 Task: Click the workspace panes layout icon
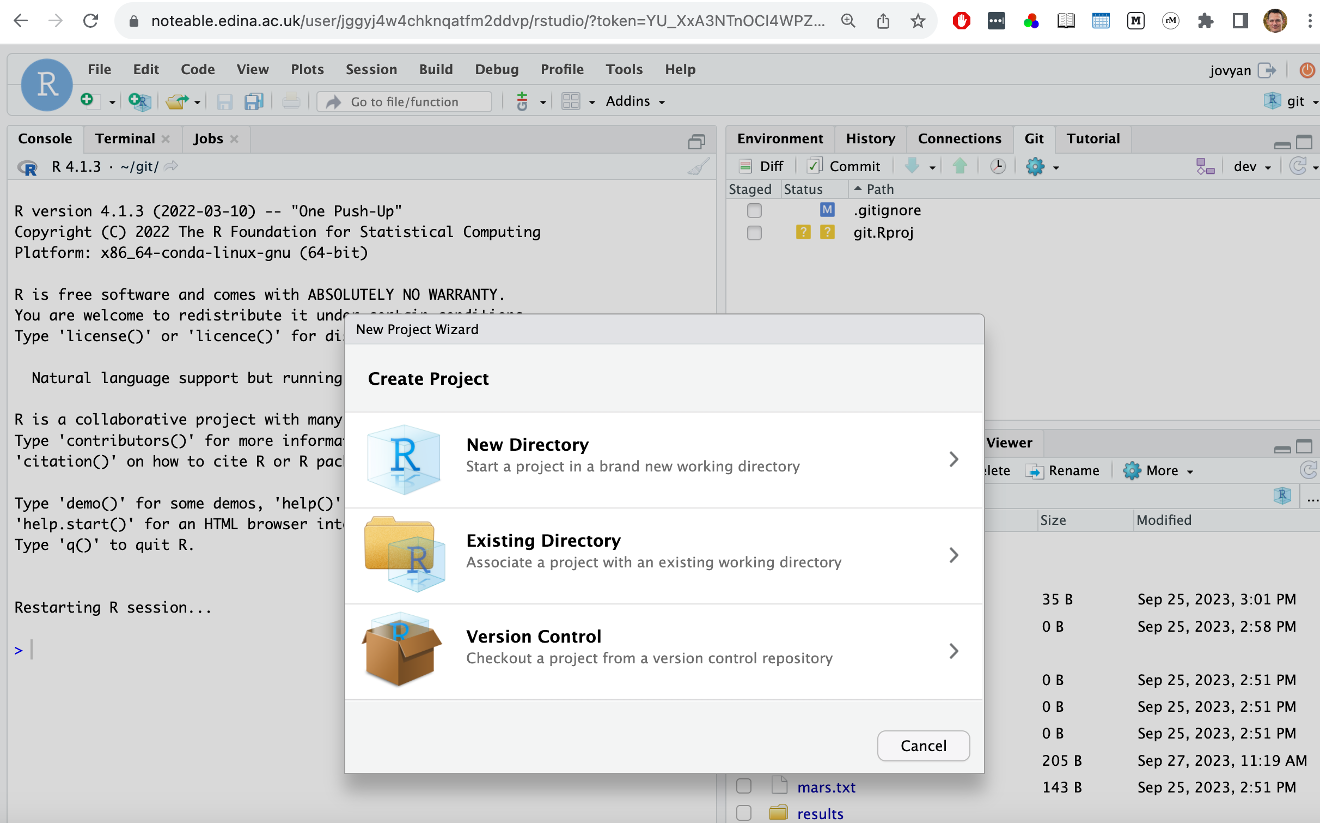click(x=571, y=101)
